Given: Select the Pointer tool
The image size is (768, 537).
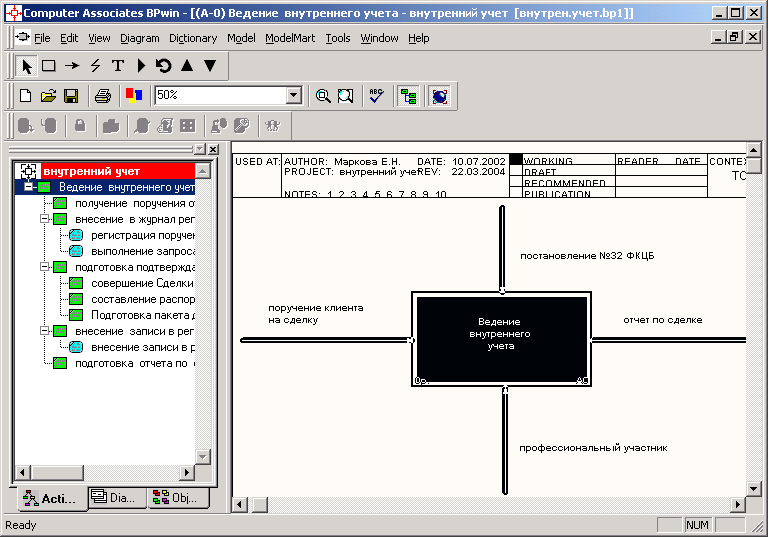Looking at the screenshot, I should coord(26,66).
